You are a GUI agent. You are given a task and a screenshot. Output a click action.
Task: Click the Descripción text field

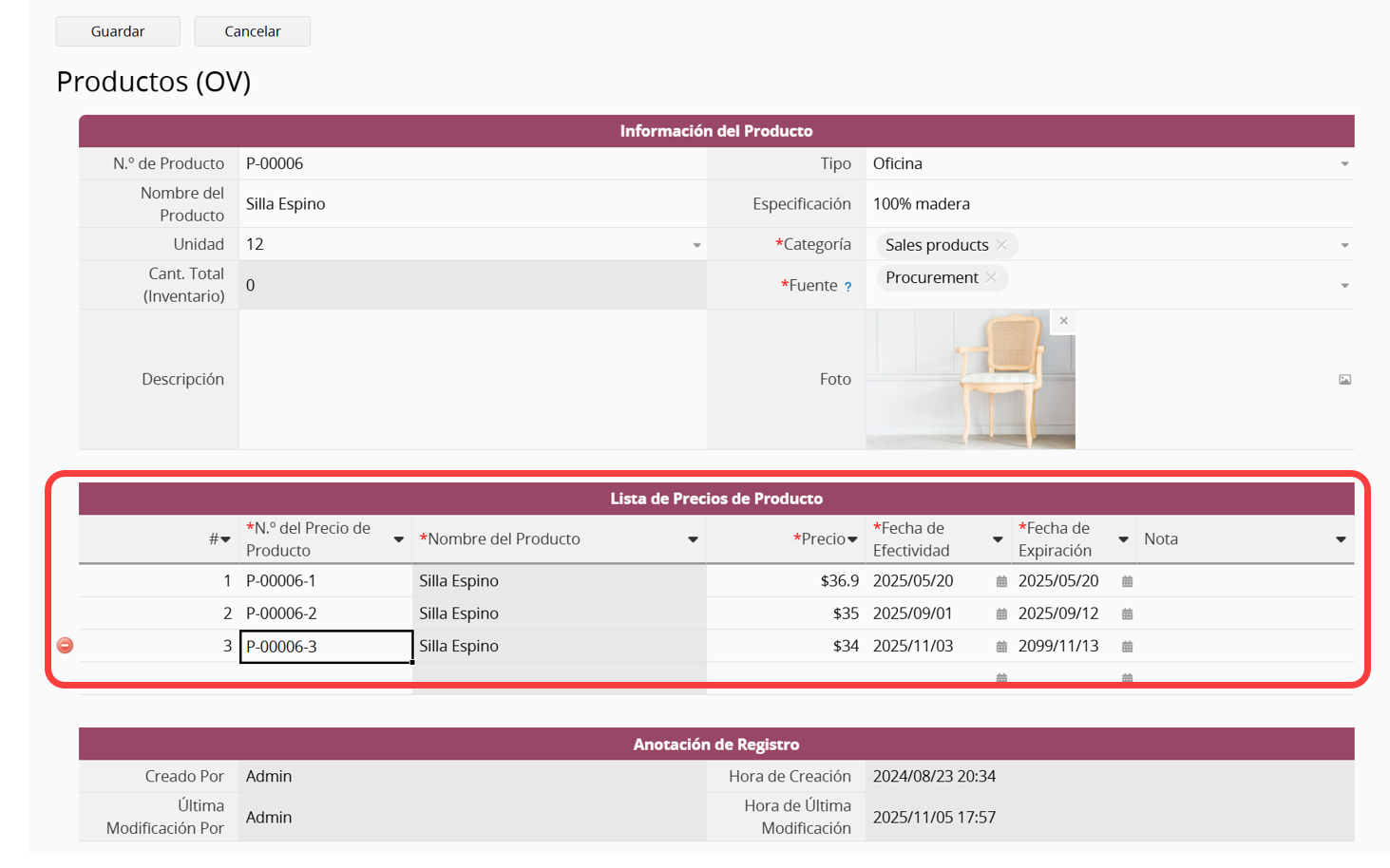[x=472, y=379]
